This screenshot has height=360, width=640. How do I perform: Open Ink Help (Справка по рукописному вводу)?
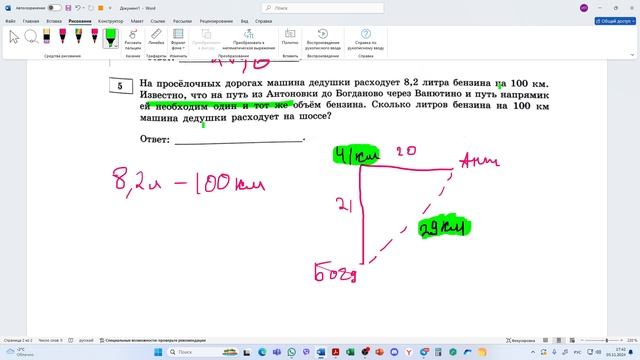click(366, 40)
